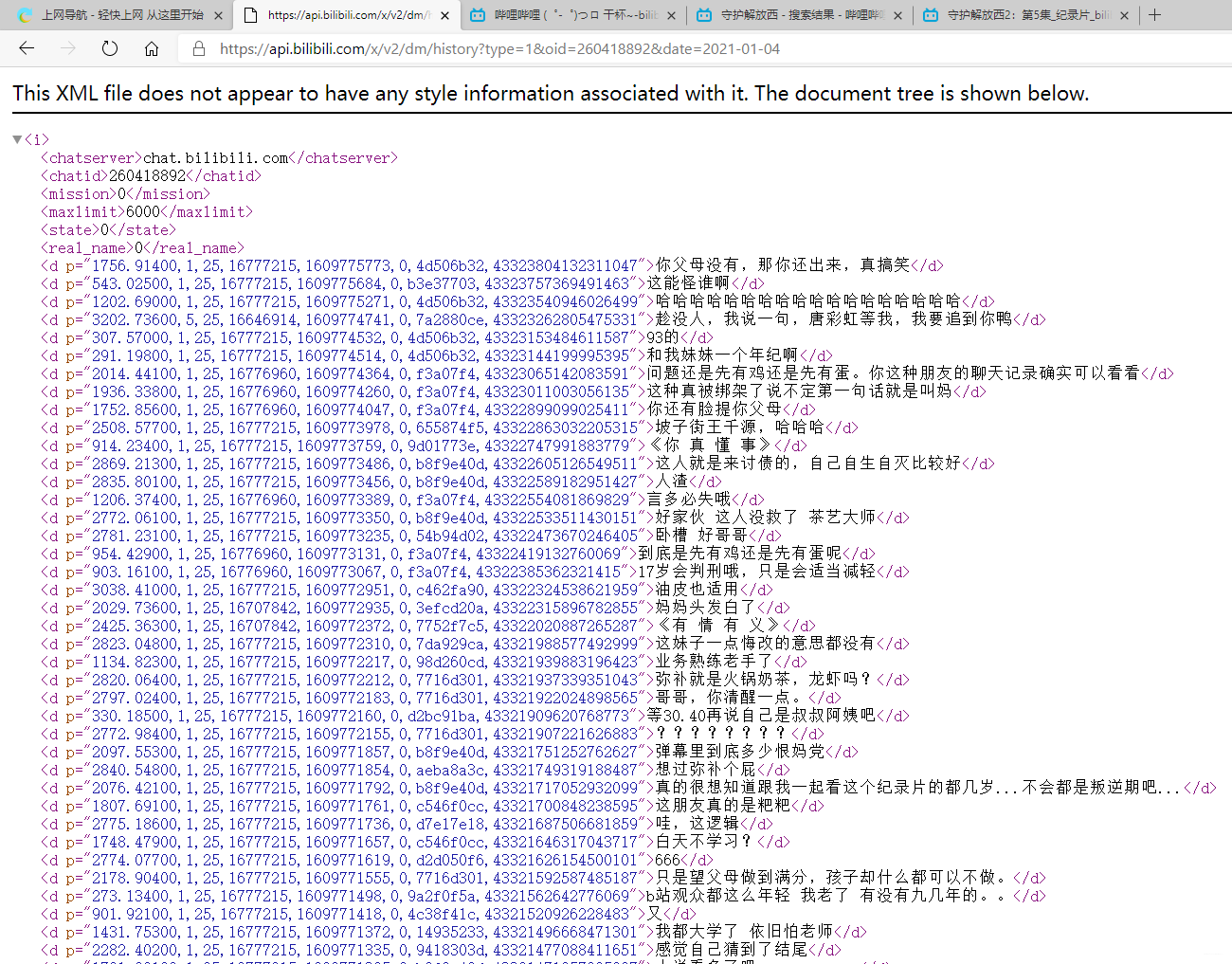Click comment 想过弥补个屁
The width and height of the screenshot is (1232, 964).
pyautogui.click(x=415, y=771)
